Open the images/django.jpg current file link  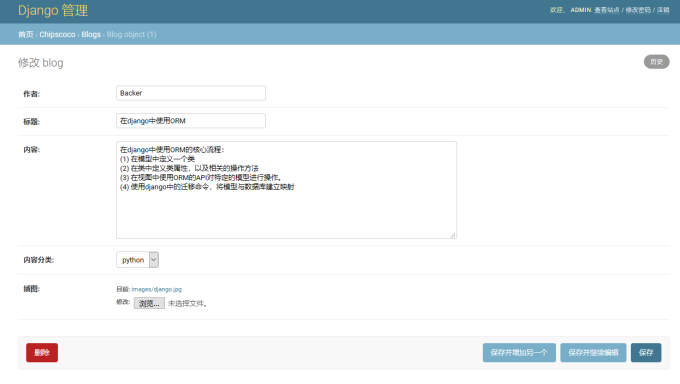point(157,289)
